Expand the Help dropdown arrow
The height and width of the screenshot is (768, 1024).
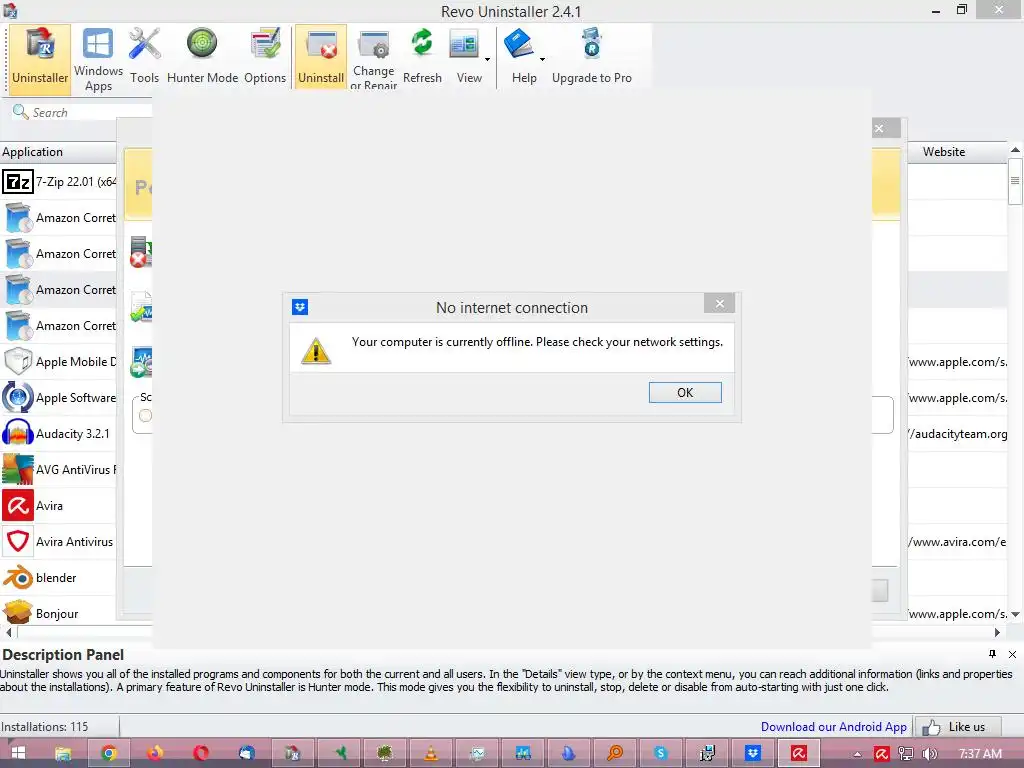click(x=542, y=59)
